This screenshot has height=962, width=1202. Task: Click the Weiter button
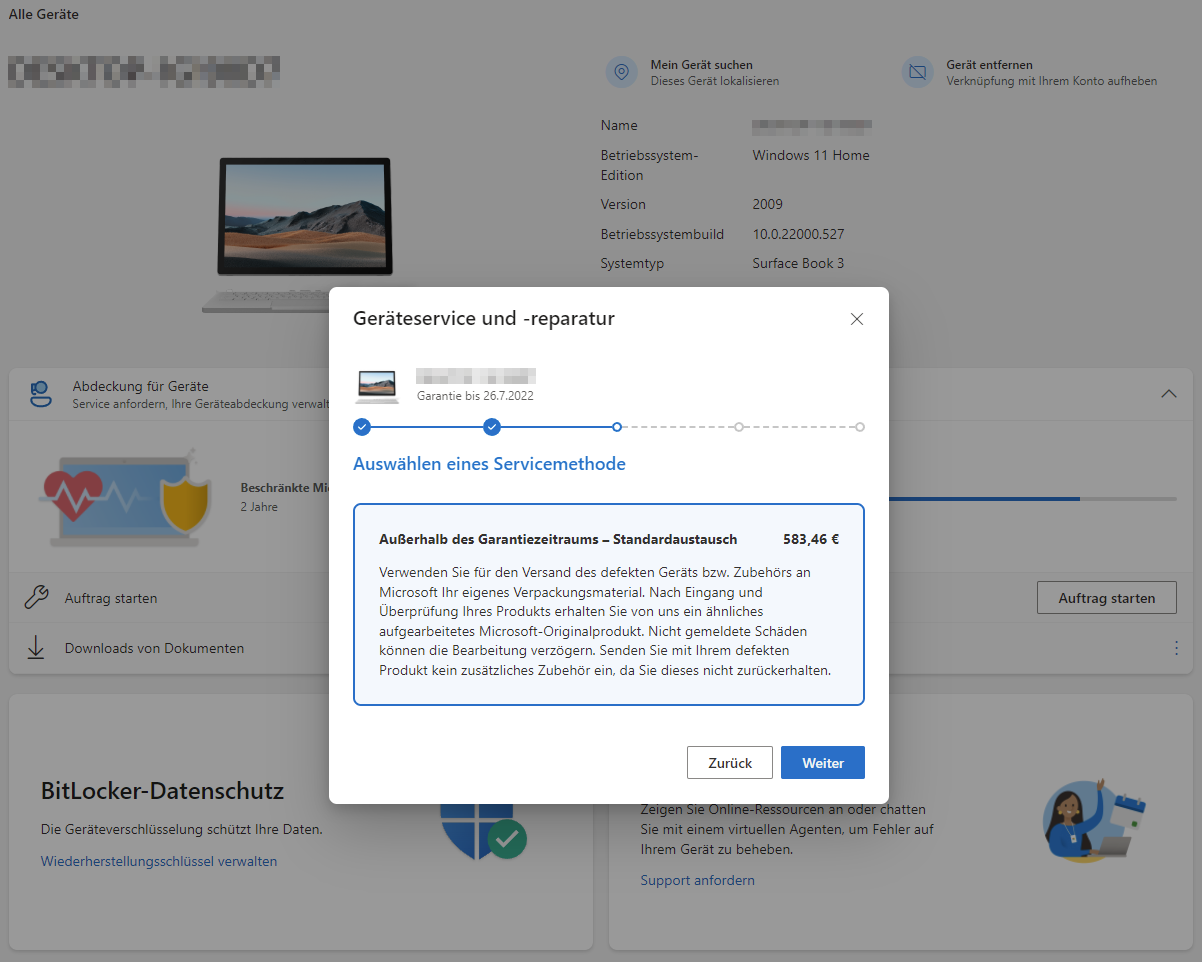[823, 762]
